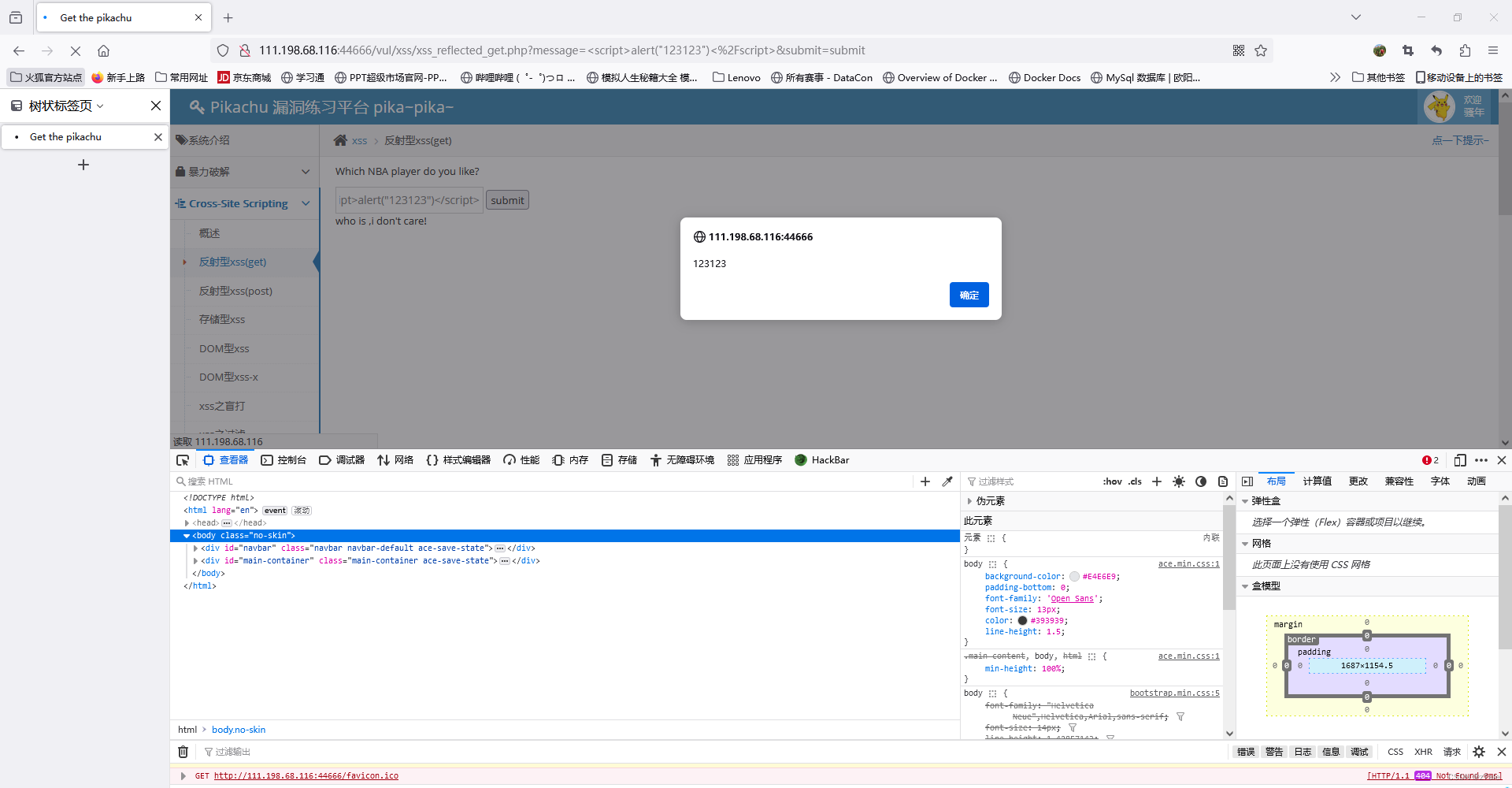1512x788 pixels.
Task: Toggle :hov pseudo-class panel
Action: (1112, 481)
